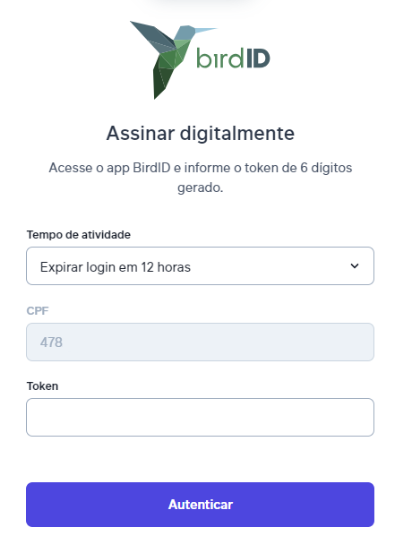Click the green 'bird' wordmark text
This screenshot has width=403, height=549.
coord(220,58)
